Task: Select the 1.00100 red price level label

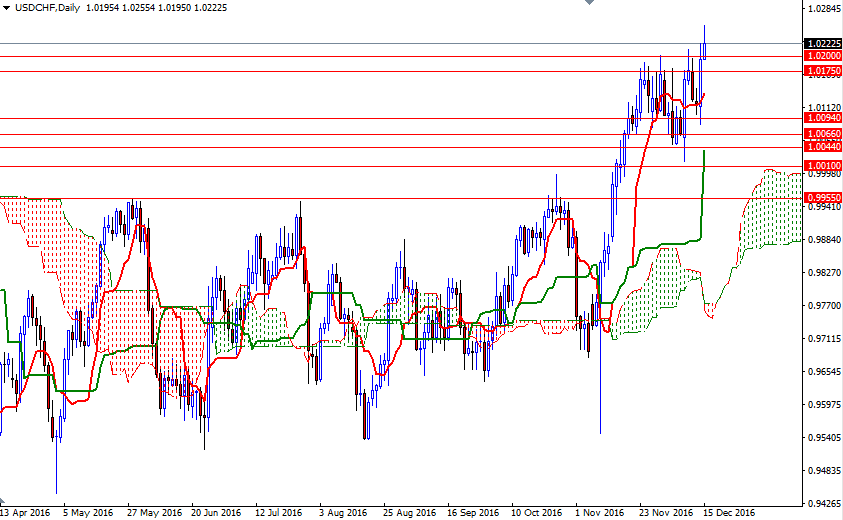Action: tap(823, 166)
